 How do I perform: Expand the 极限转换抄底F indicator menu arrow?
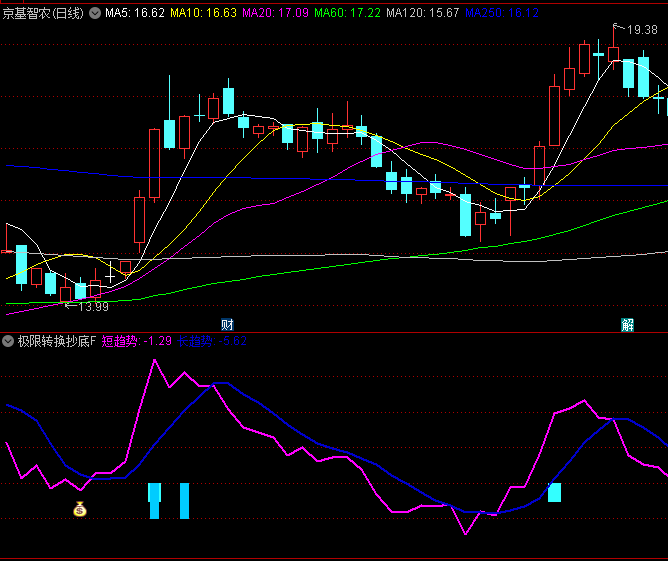[x=9, y=341]
